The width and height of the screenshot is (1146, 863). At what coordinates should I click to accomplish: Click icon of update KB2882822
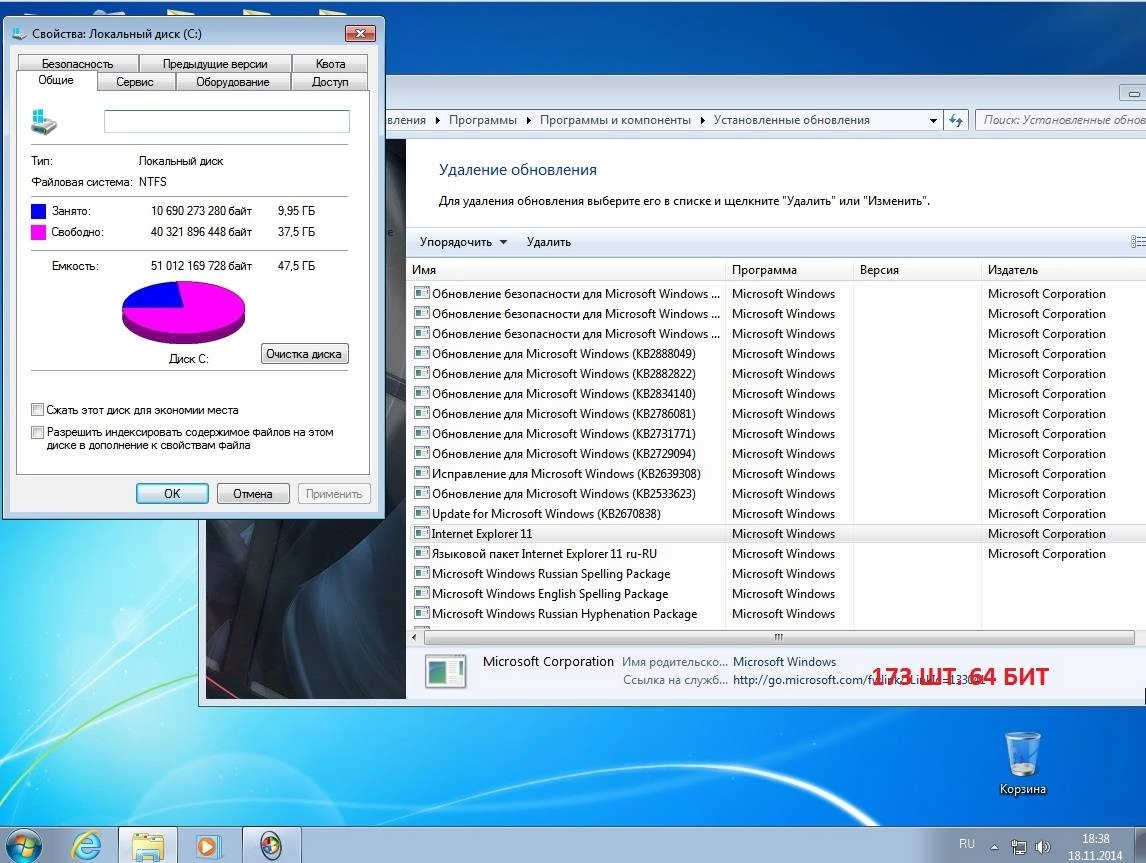coord(422,373)
